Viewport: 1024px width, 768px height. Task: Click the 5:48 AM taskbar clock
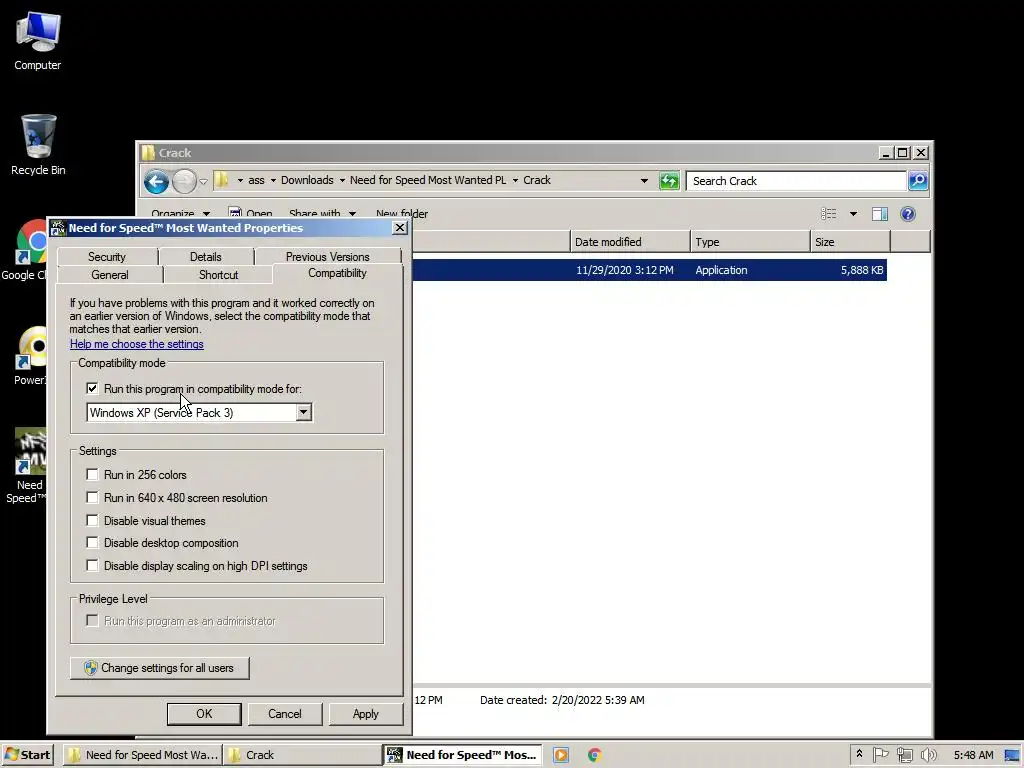973,755
